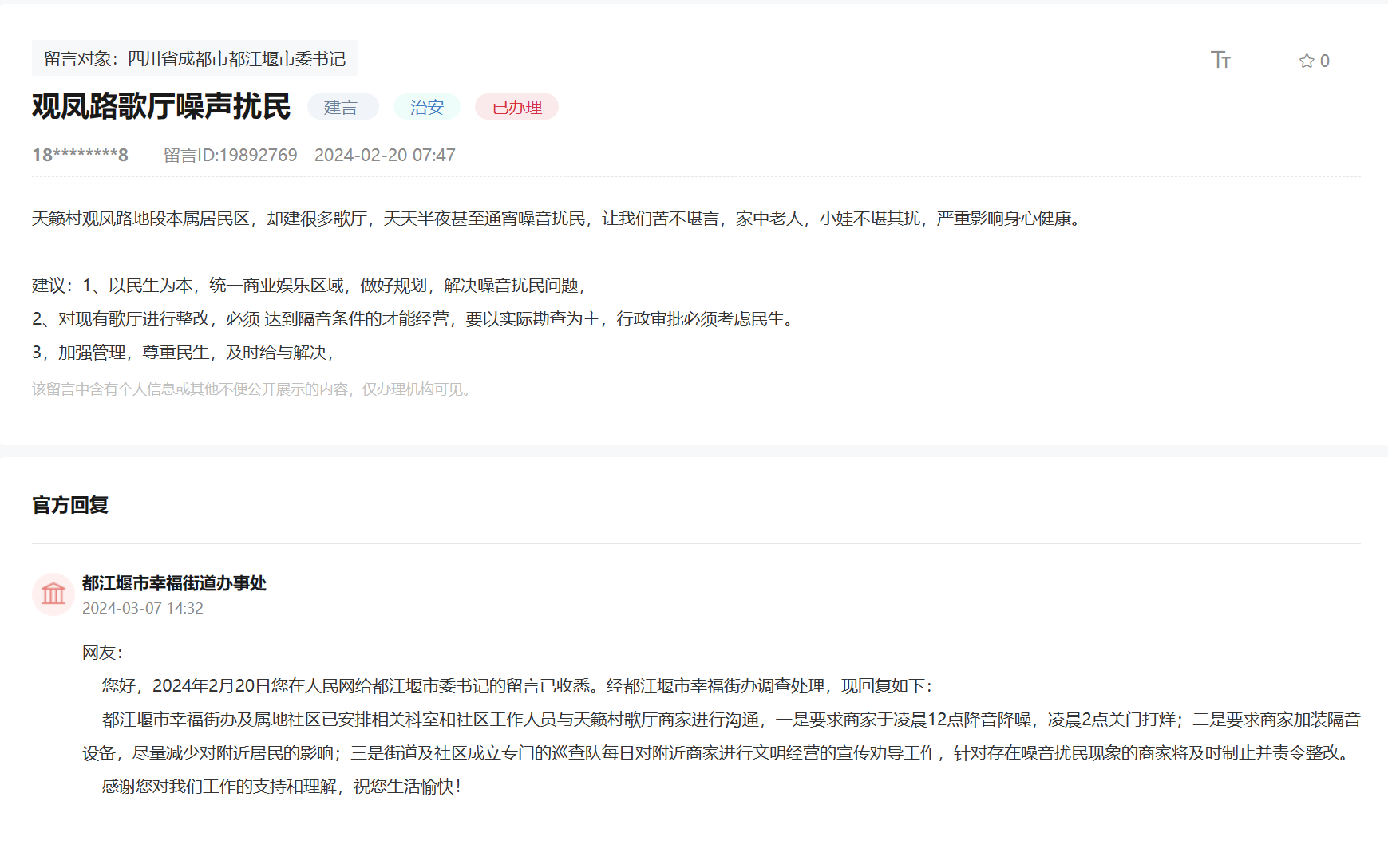Click the masked phone number 18********8
This screenshot has height=868, width=1388.
(80, 155)
